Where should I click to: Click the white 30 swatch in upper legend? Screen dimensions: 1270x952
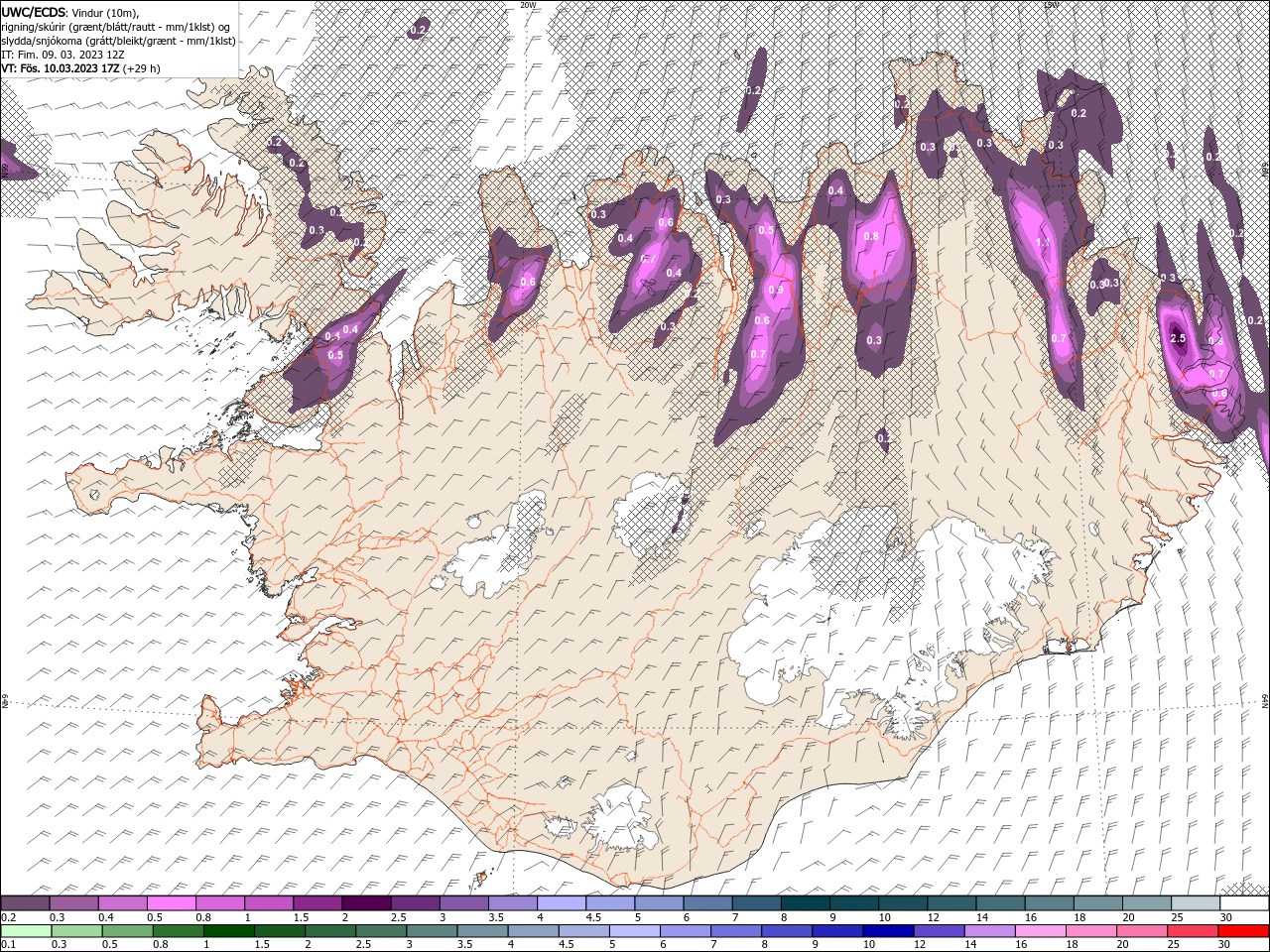click(x=1244, y=903)
